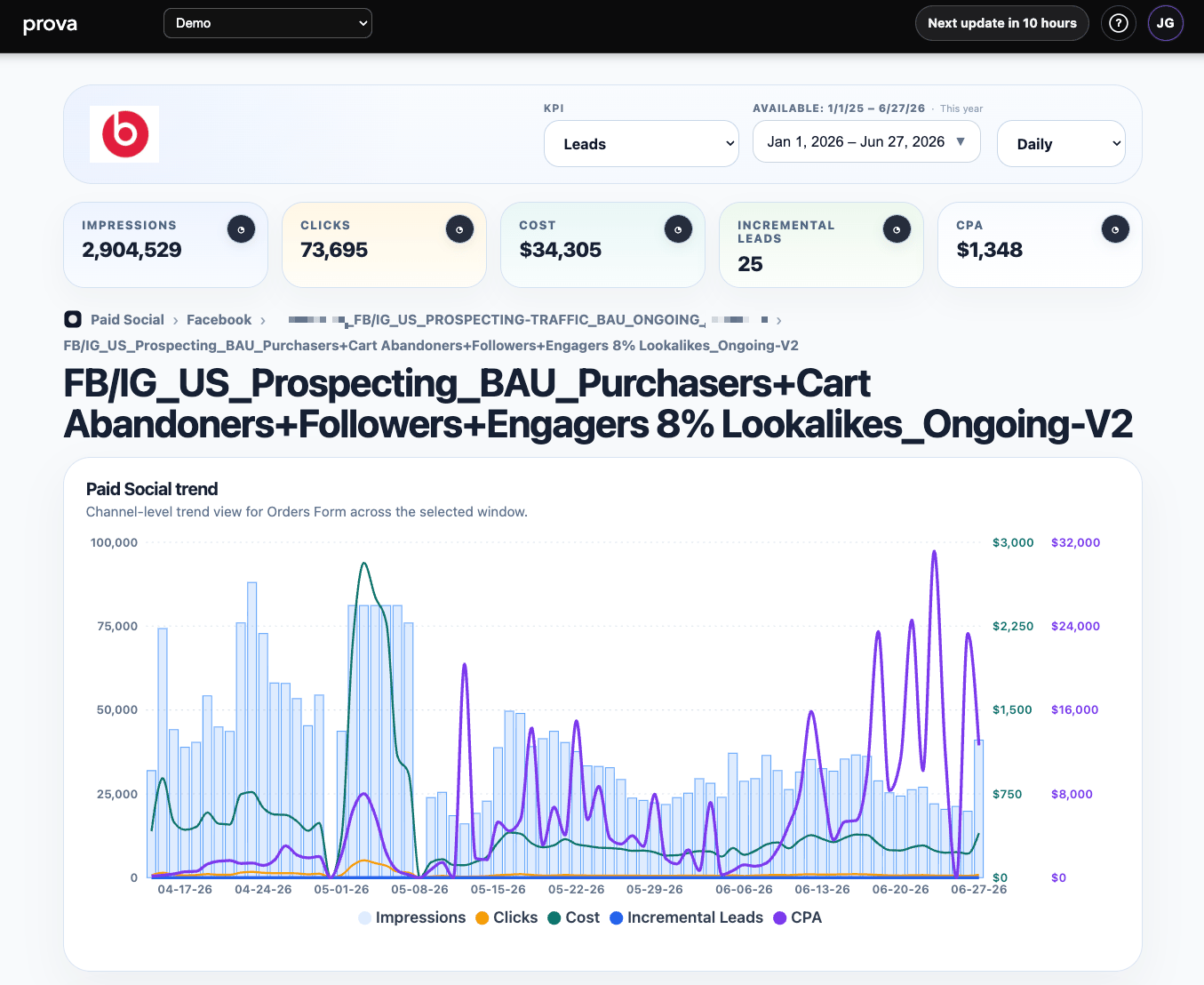Click the Cost card round icon
1204x985 pixels.
pyautogui.click(x=678, y=229)
